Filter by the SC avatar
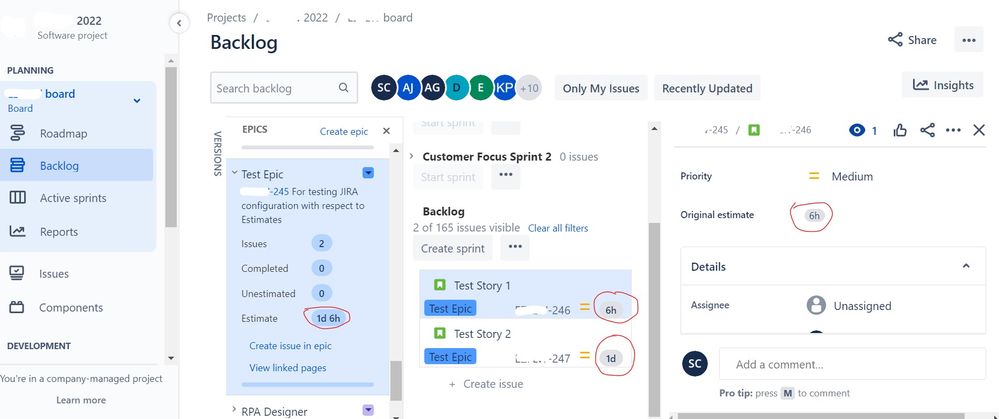This screenshot has width=999, height=419. [x=384, y=88]
